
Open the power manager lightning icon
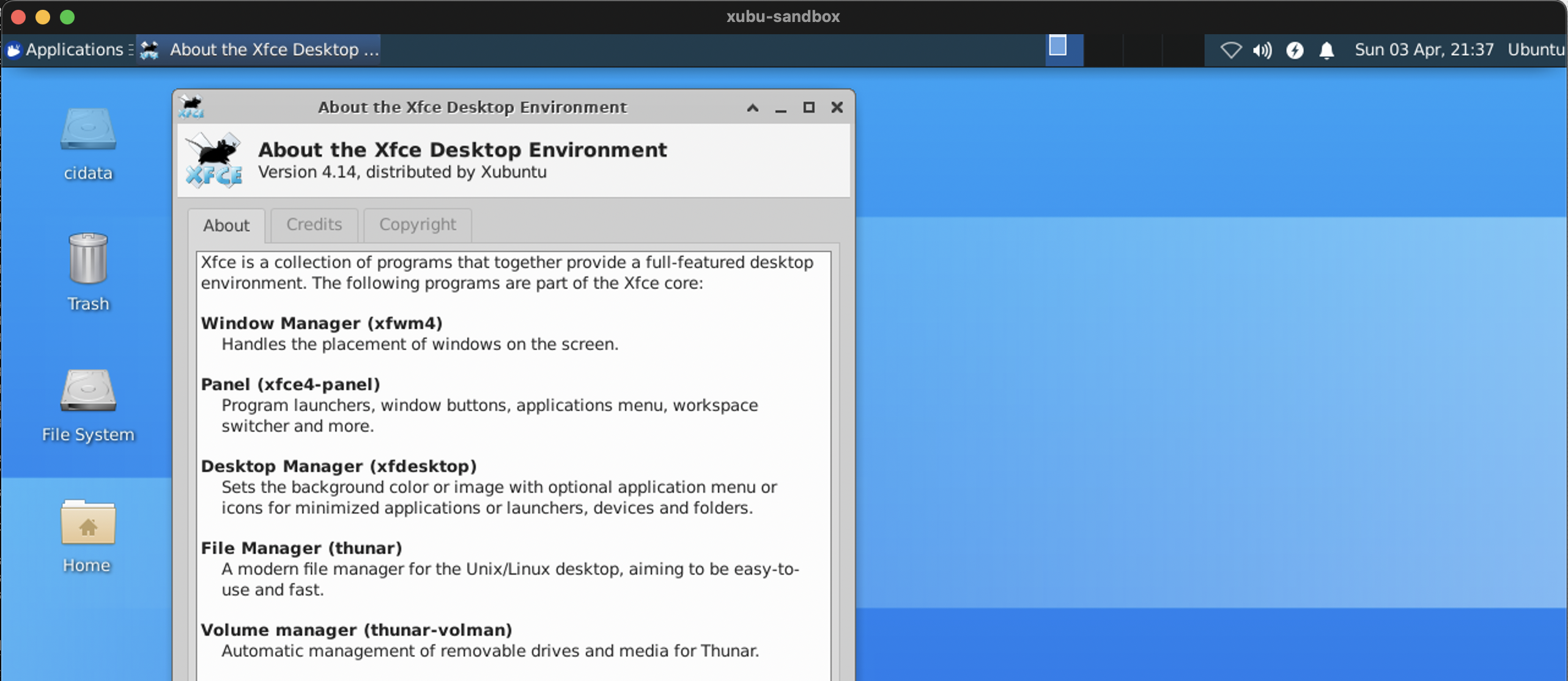coord(1295,50)
